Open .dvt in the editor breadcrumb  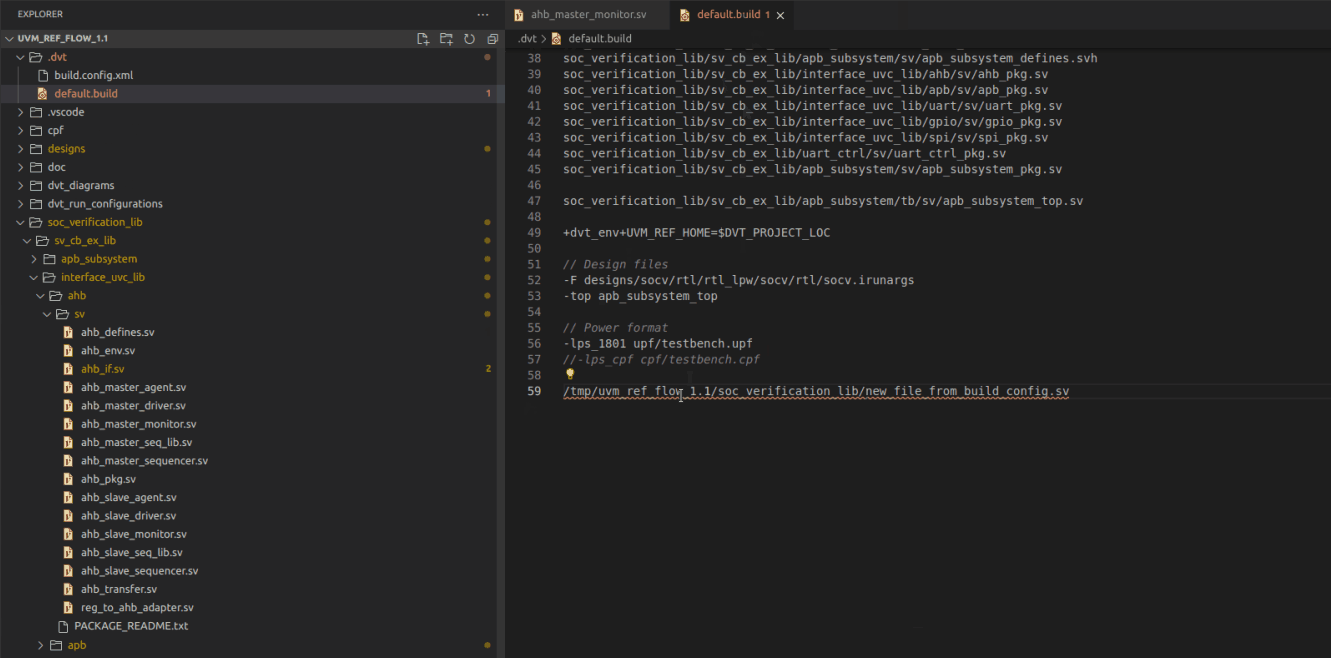pyautogui.click(x=529, y=37)
